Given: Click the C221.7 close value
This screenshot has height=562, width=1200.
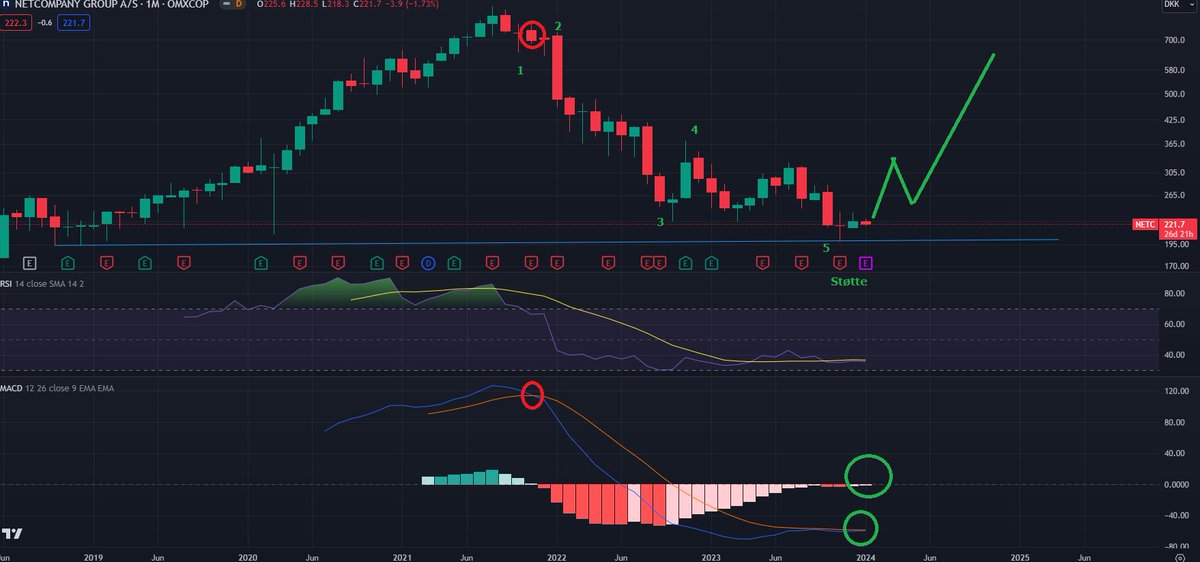Looking at the screenshot, I should (x=367, y=5).
